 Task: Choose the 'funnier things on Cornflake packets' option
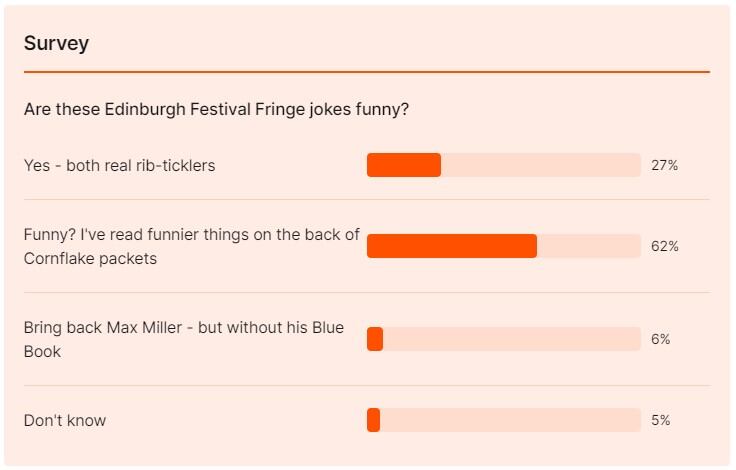tap(191, 246)
